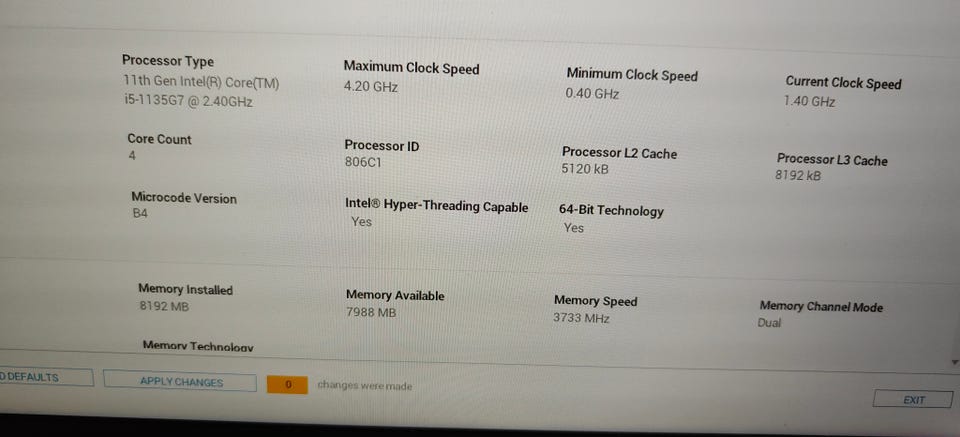Viewport: 960px width, 437px height.
Task: Click the scrollbar down arrow
Action: point(954,361)
